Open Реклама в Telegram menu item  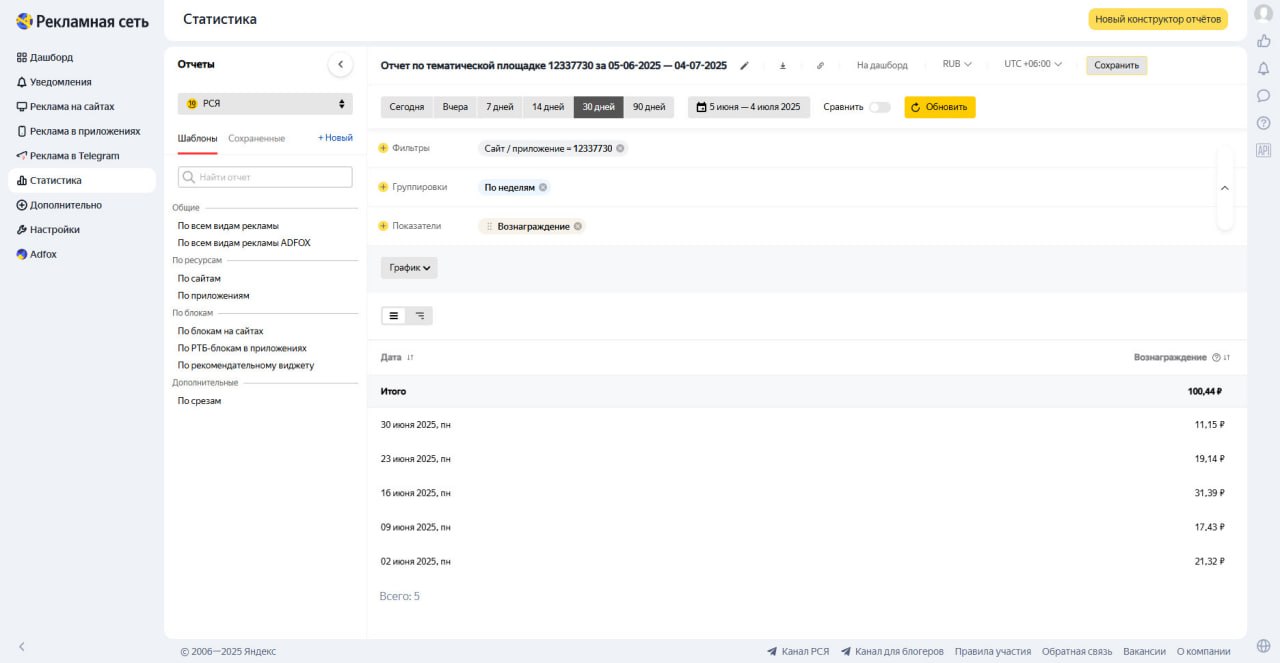tap(74, 156)
